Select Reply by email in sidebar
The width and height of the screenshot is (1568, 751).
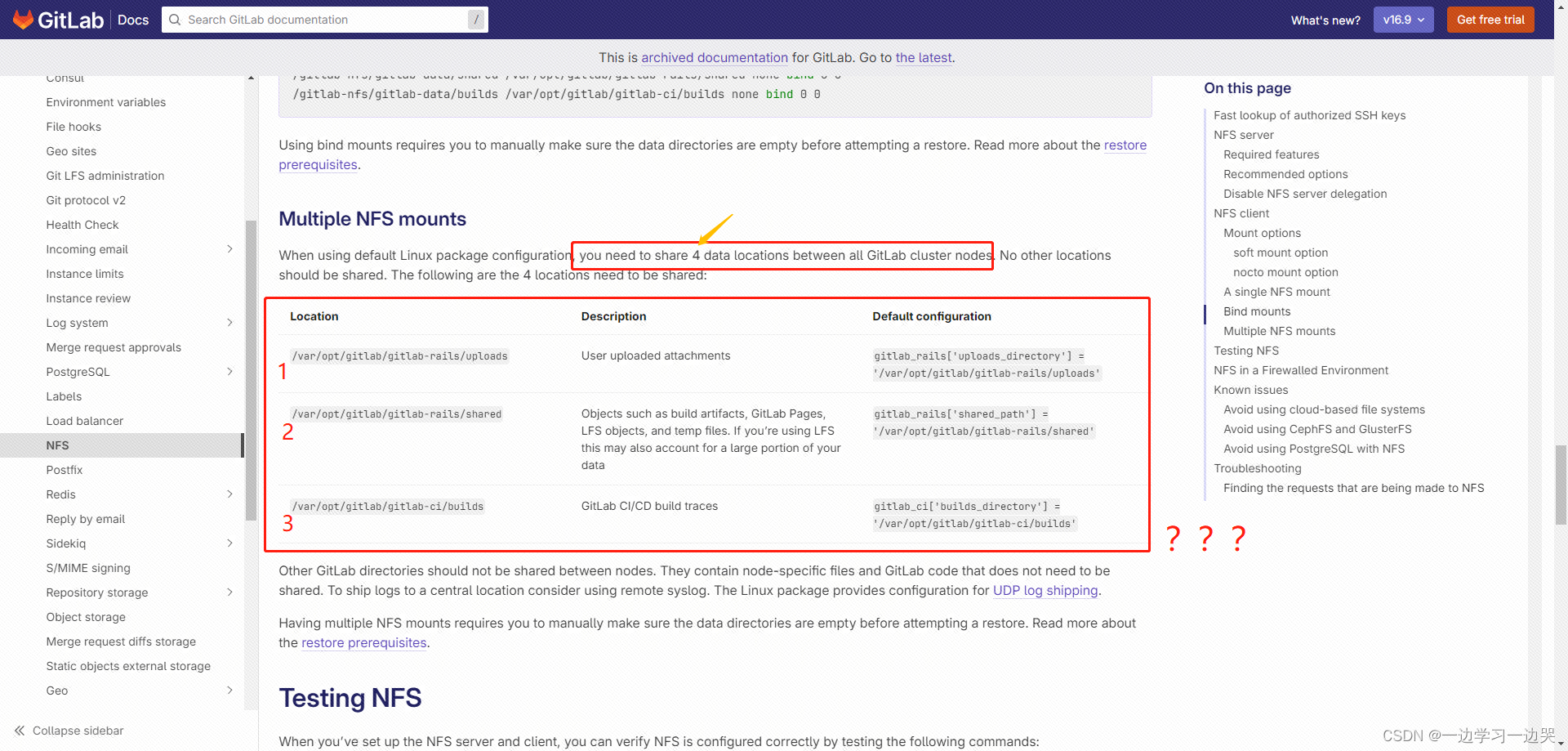(x=86, y=519)
